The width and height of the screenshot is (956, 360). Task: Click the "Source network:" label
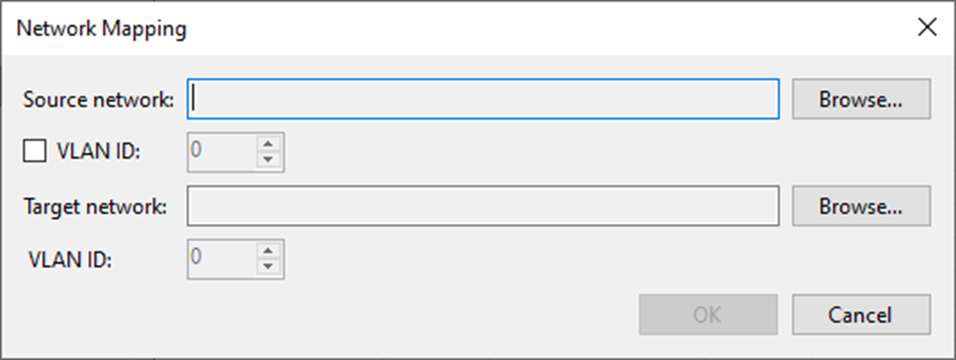(x=99, y=99)
